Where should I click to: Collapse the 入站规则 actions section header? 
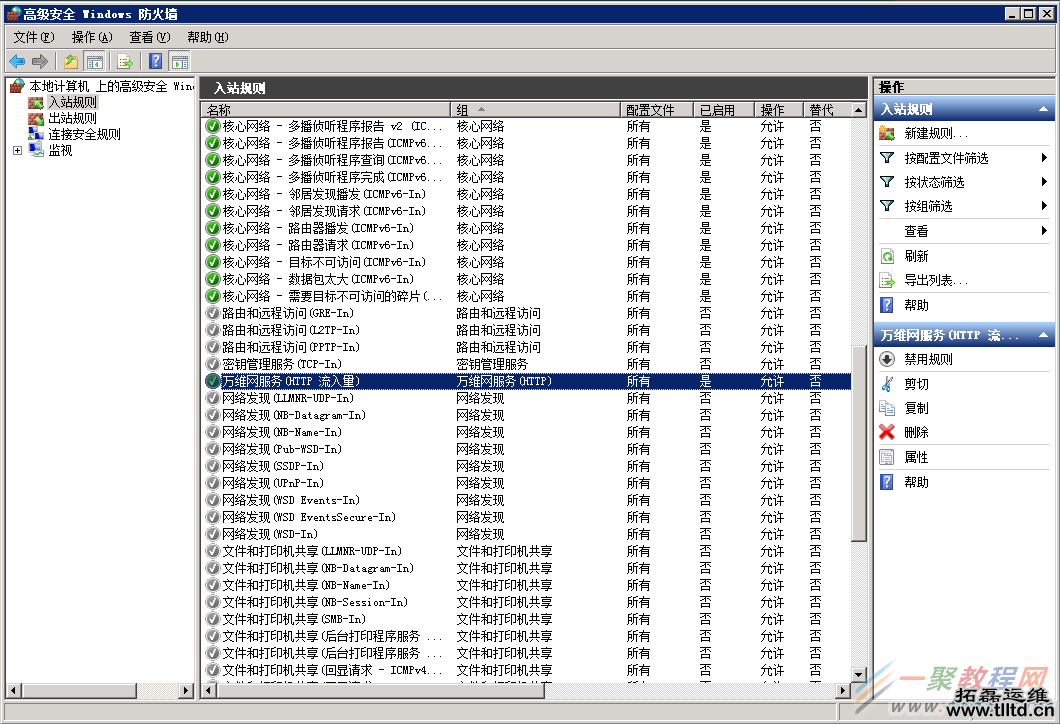pos(1044,109)
